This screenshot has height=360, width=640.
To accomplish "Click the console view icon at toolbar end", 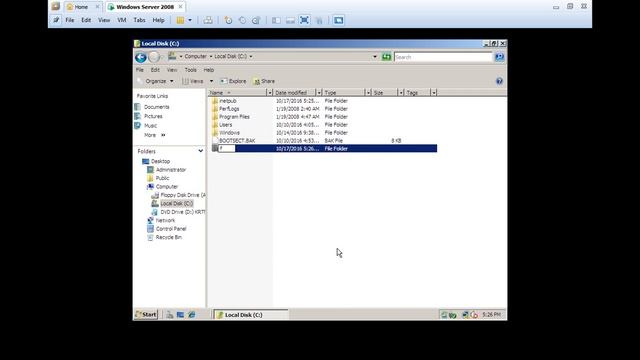I will (x=338, y=20).
